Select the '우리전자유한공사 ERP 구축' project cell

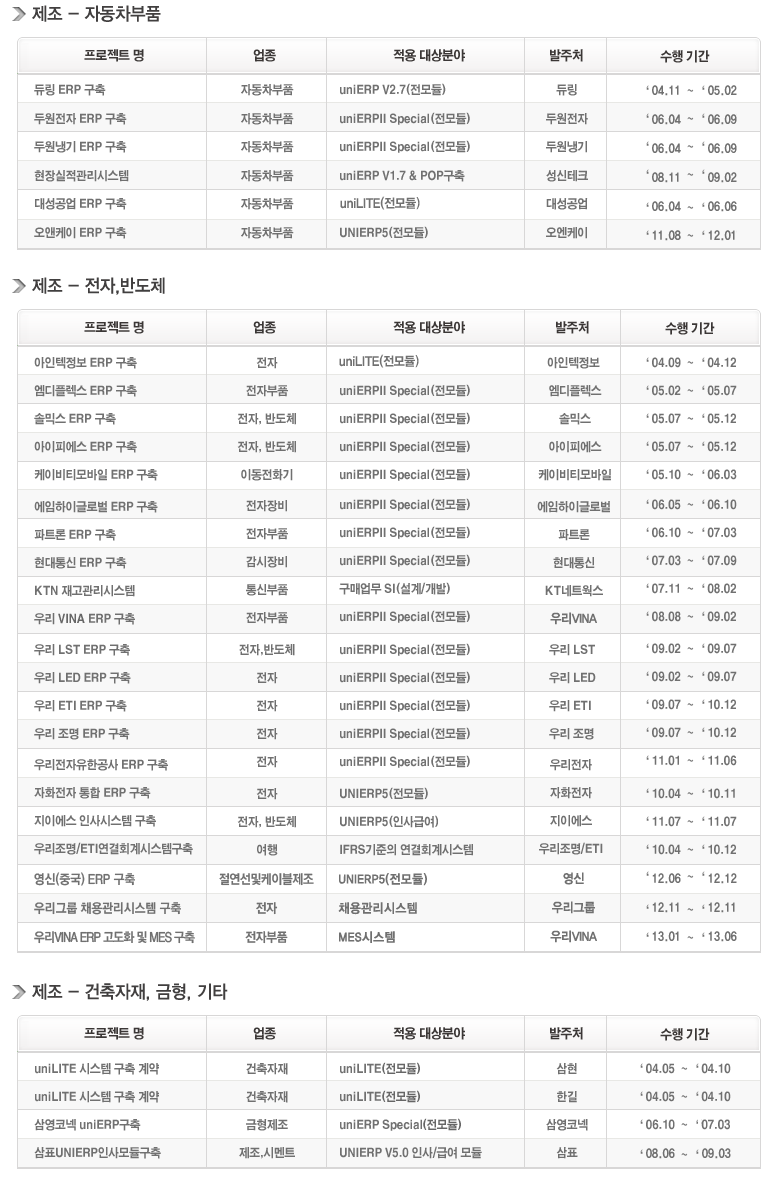(101, 764)
